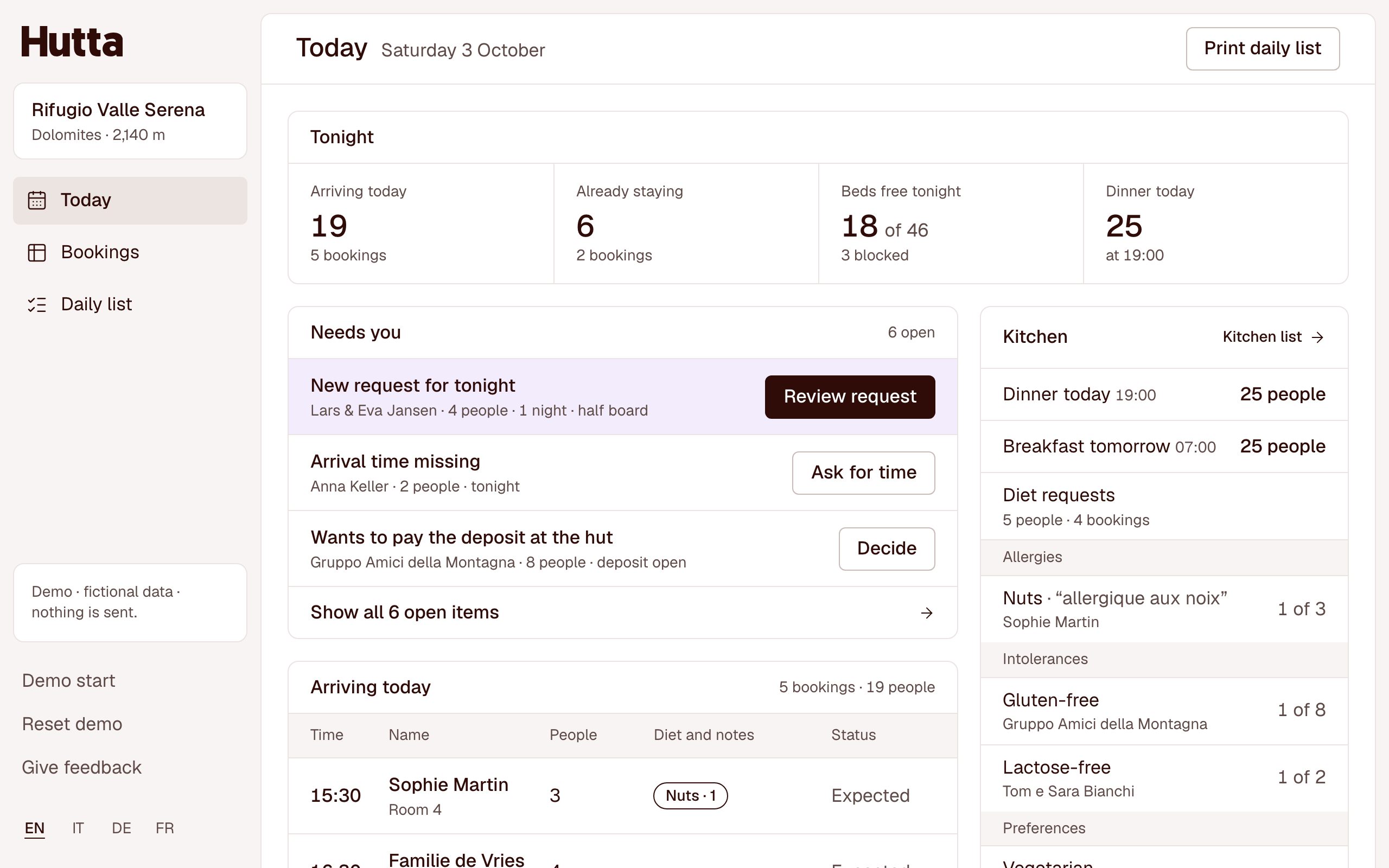
Task: Click the Gluten-free intolerance row
Action: coord(1164,711)
